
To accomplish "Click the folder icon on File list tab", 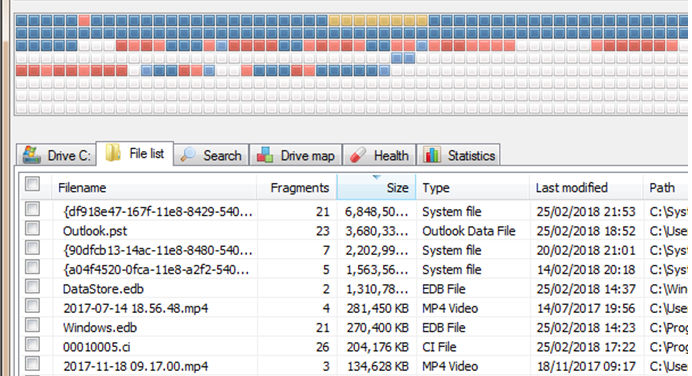I will 113,153.
